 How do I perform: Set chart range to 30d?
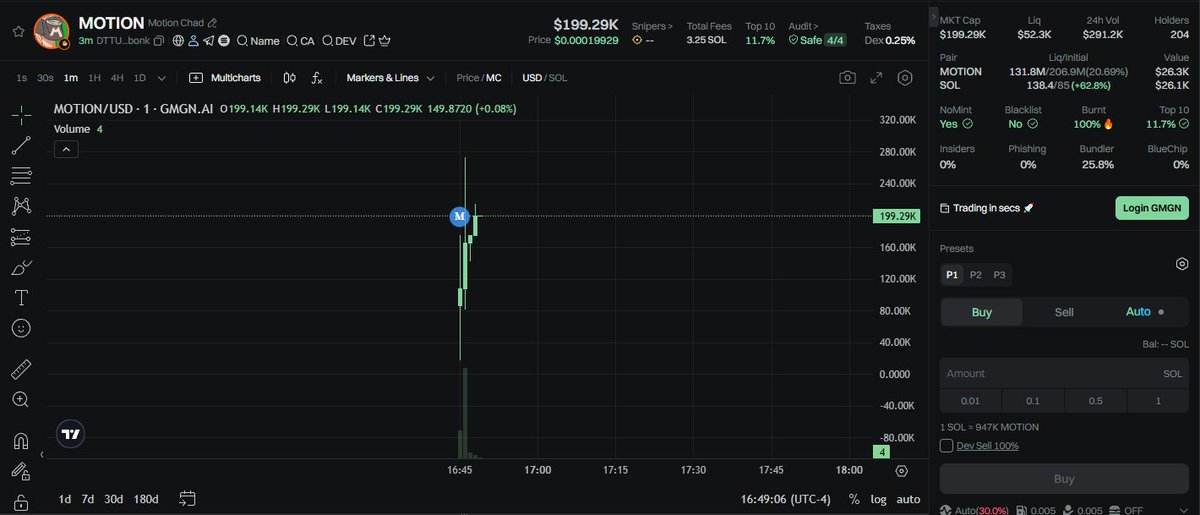point(114,499)
